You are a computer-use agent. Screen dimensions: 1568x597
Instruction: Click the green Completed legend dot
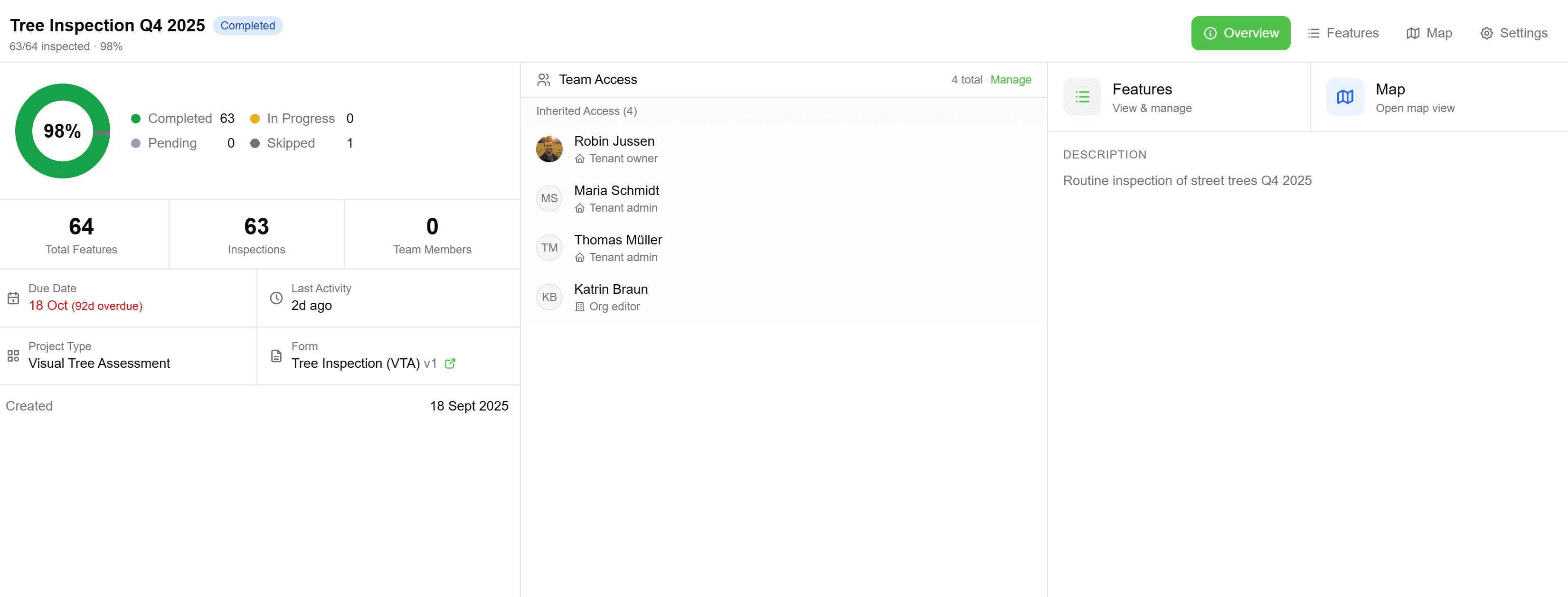(136, 119)
